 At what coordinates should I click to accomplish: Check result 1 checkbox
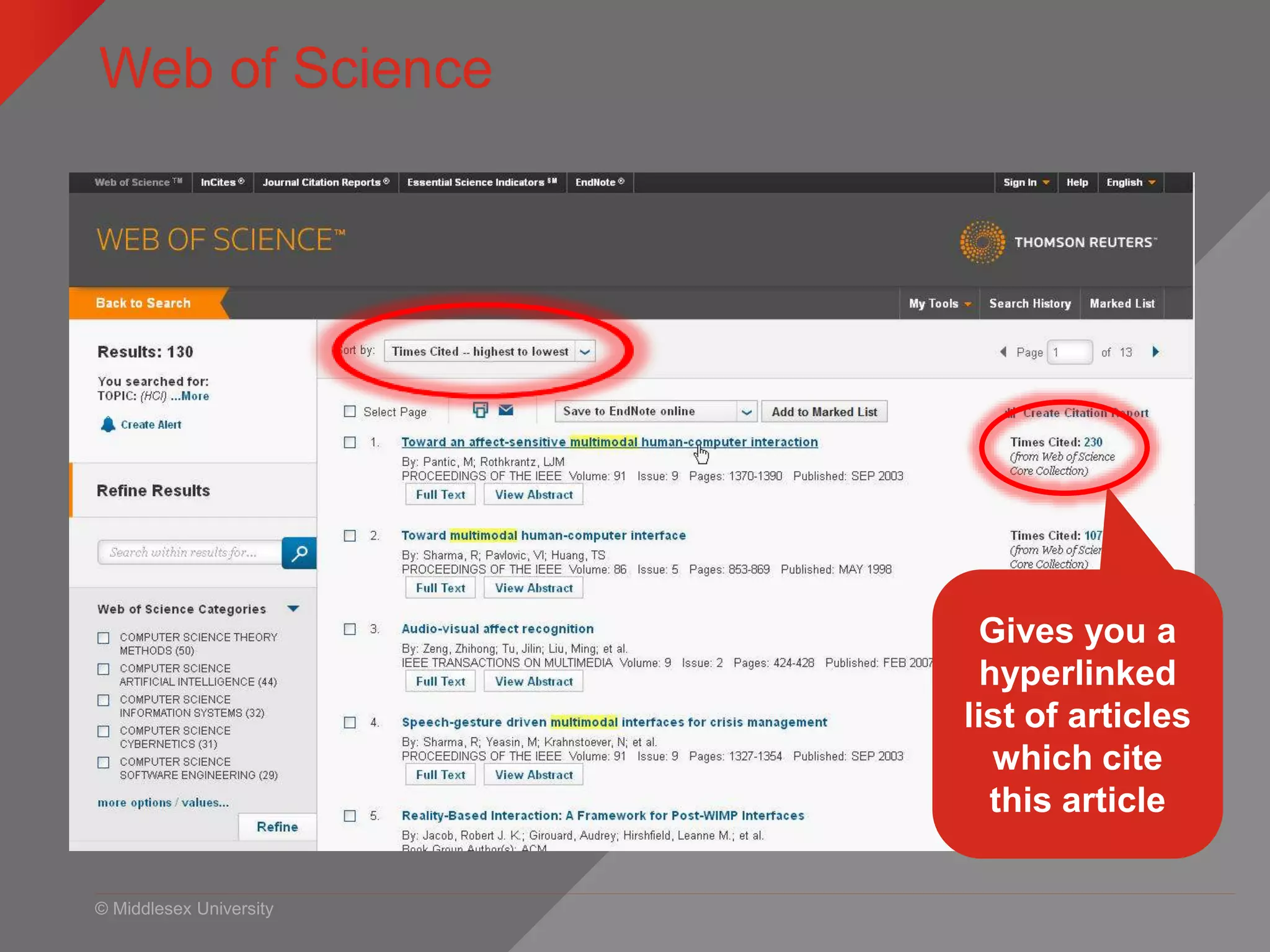[350, 443]
